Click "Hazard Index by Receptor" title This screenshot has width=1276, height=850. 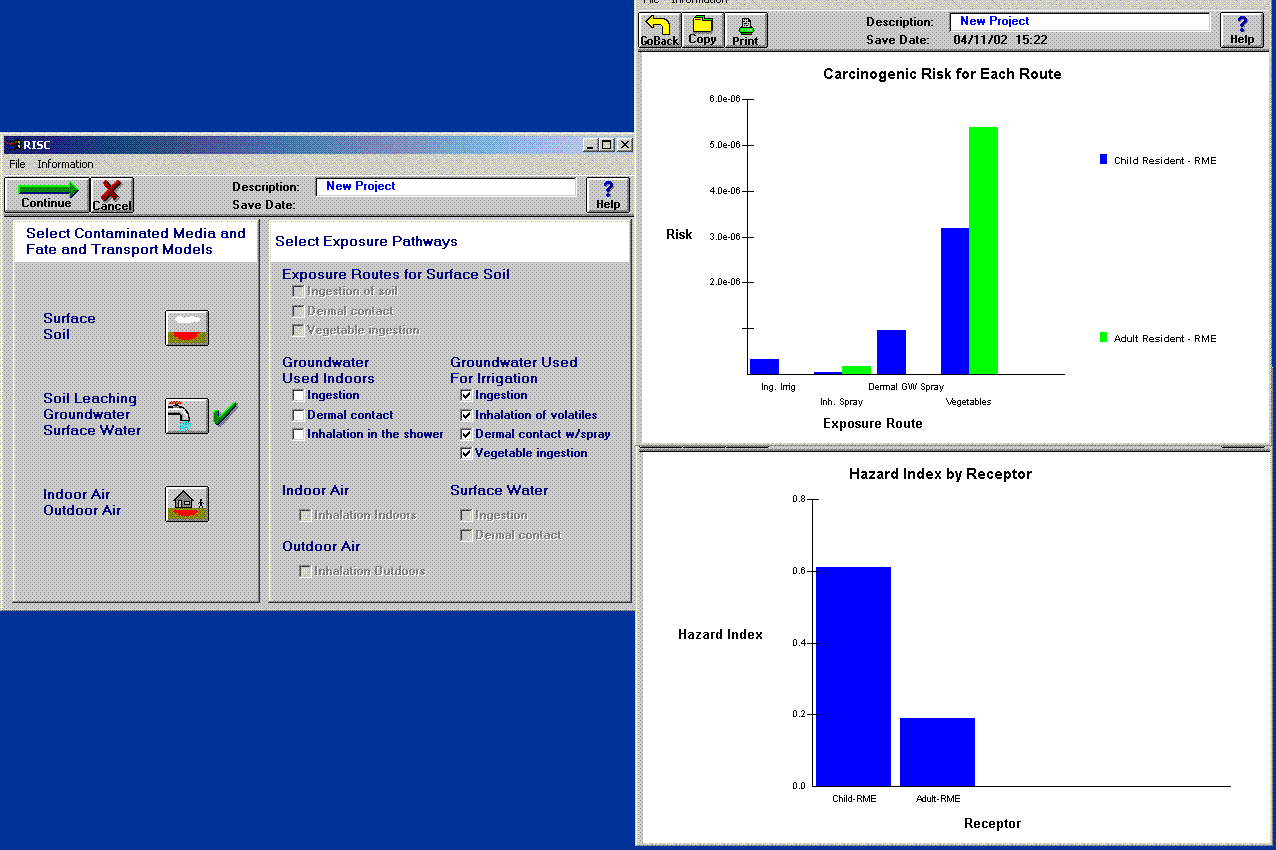[x=940, y=474]
